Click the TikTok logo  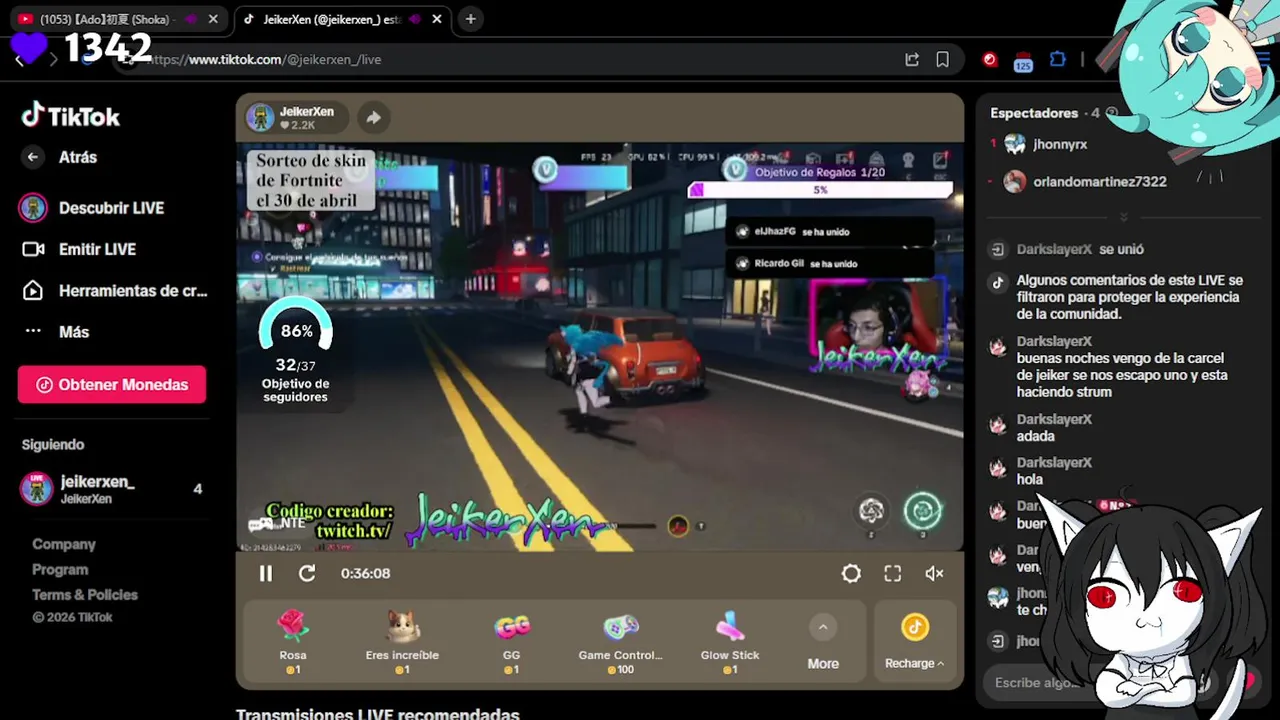click(71, 116)
